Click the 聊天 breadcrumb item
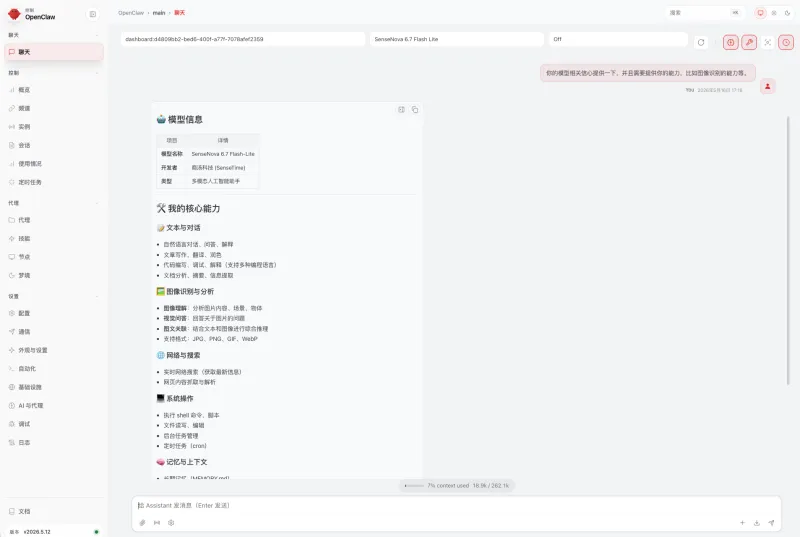 tap(180, 13)
